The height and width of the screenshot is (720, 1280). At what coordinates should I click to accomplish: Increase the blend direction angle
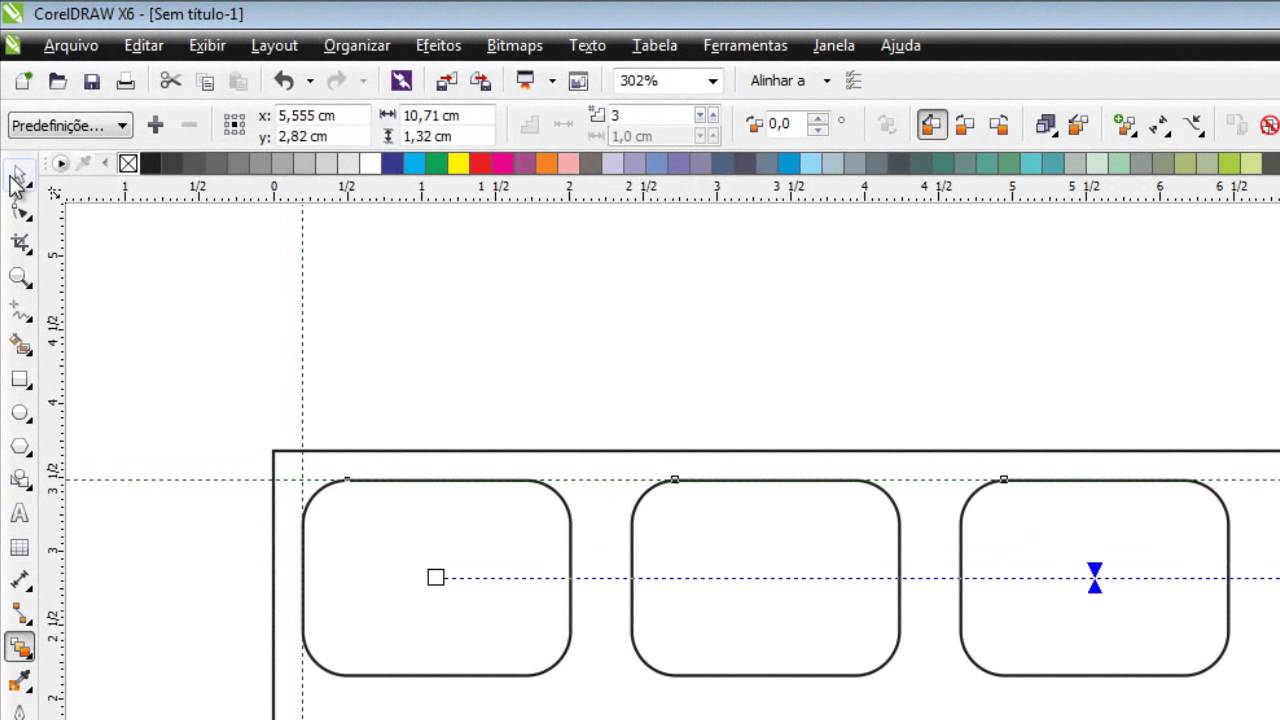click(x=818, y=118)
